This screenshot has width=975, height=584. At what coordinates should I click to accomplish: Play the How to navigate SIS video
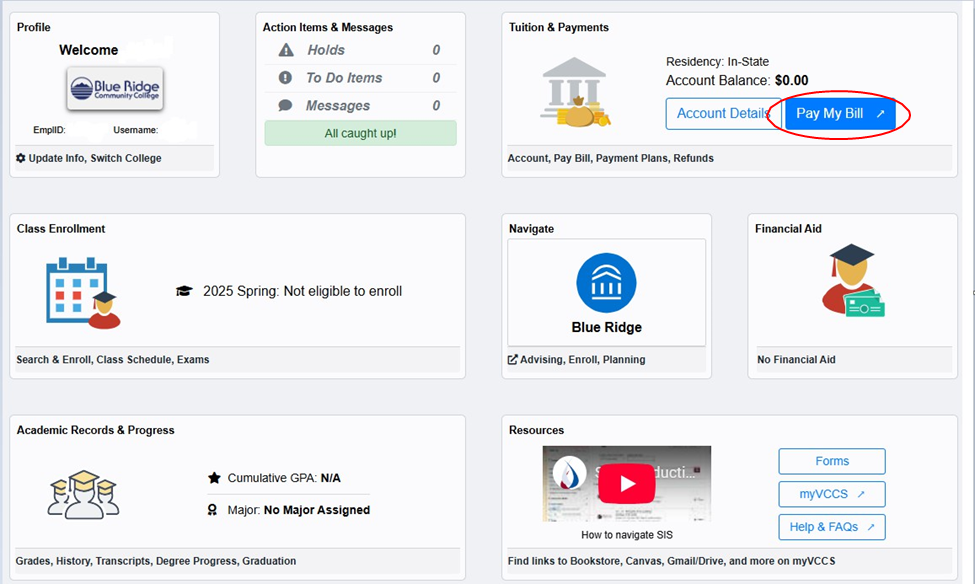coord(627,484)
